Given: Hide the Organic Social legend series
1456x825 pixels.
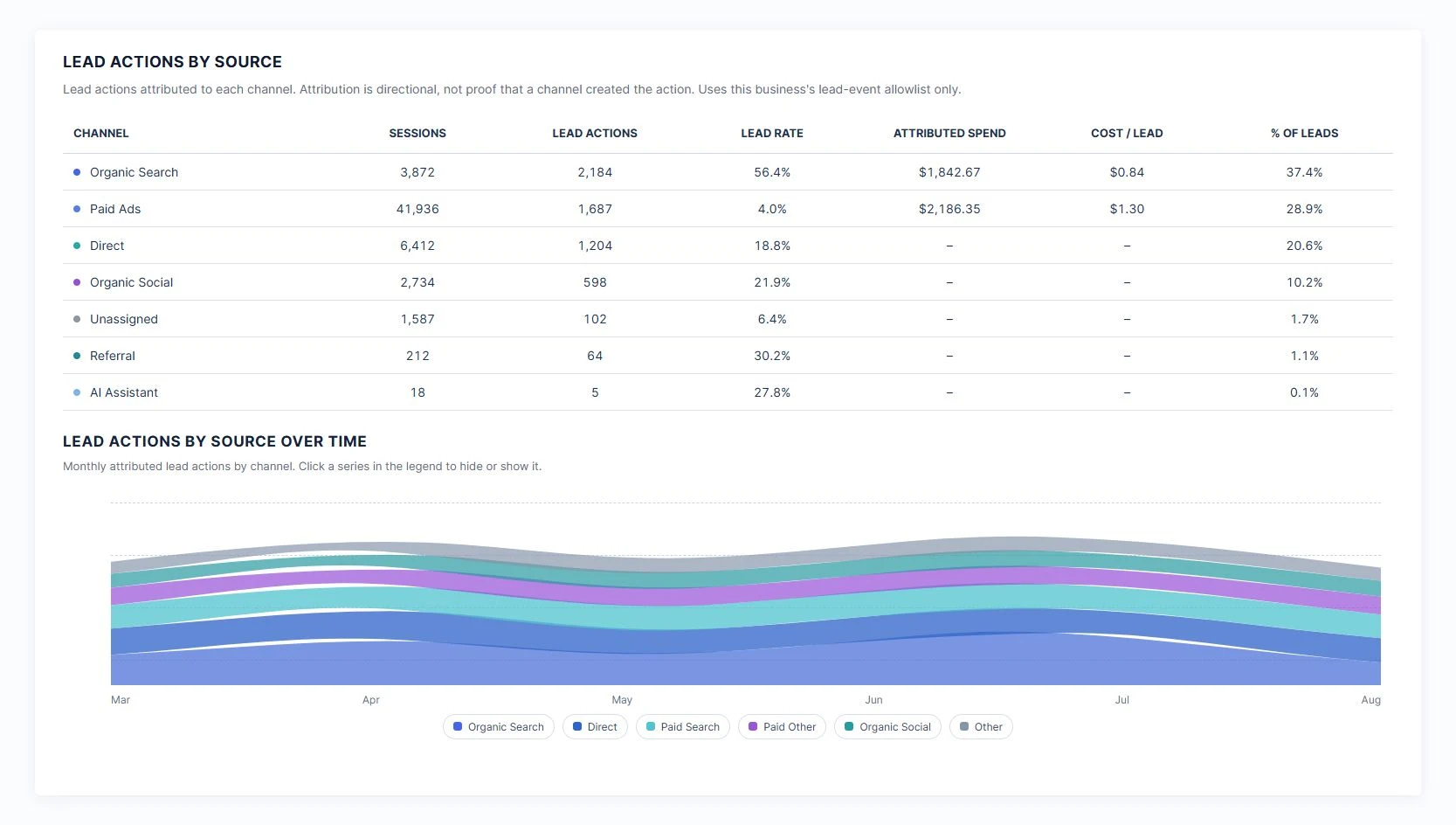Looking at the screenshot, I should pos(887,727).
